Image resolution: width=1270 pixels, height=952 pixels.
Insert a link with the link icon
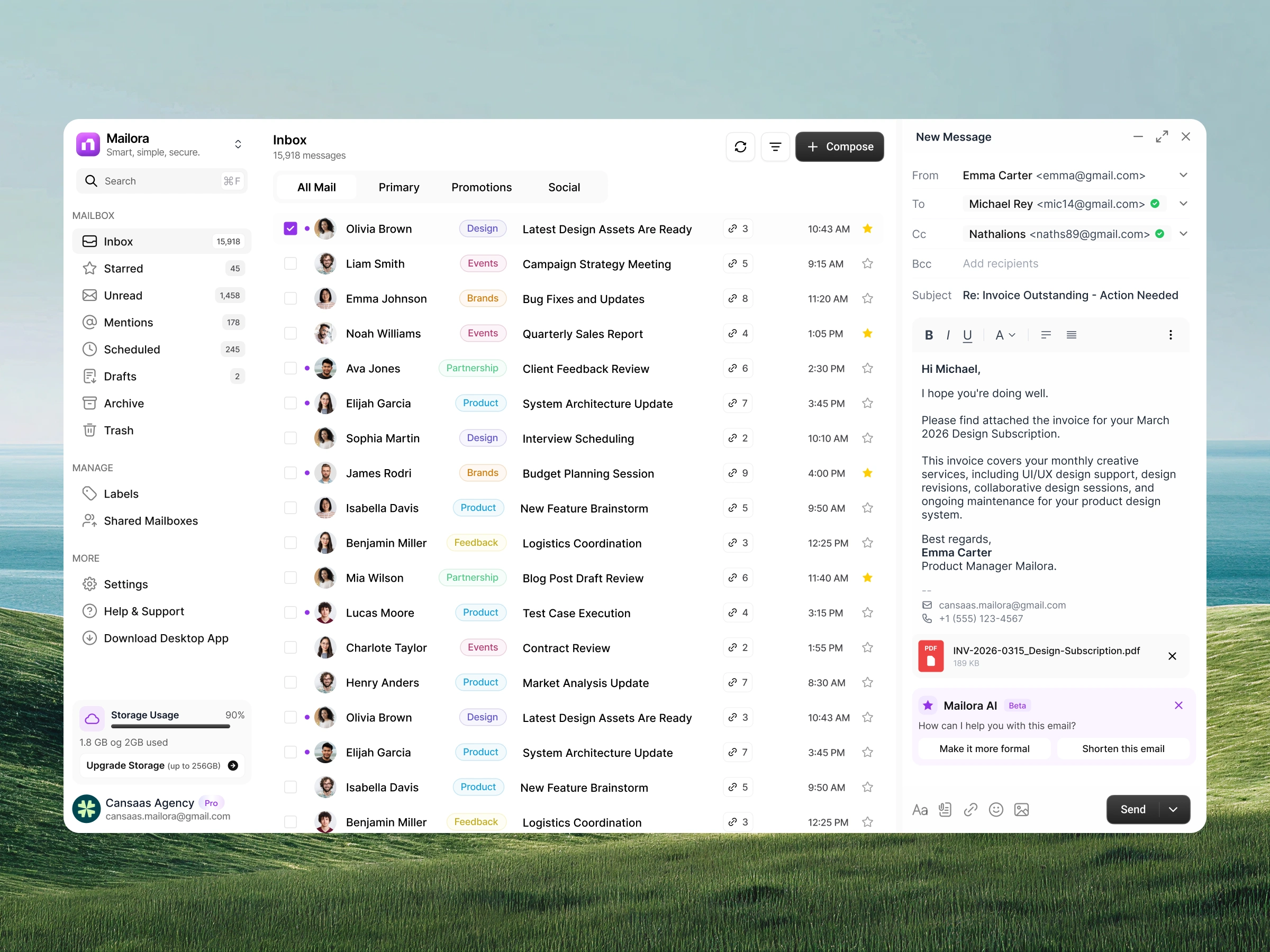pos(970,810)
